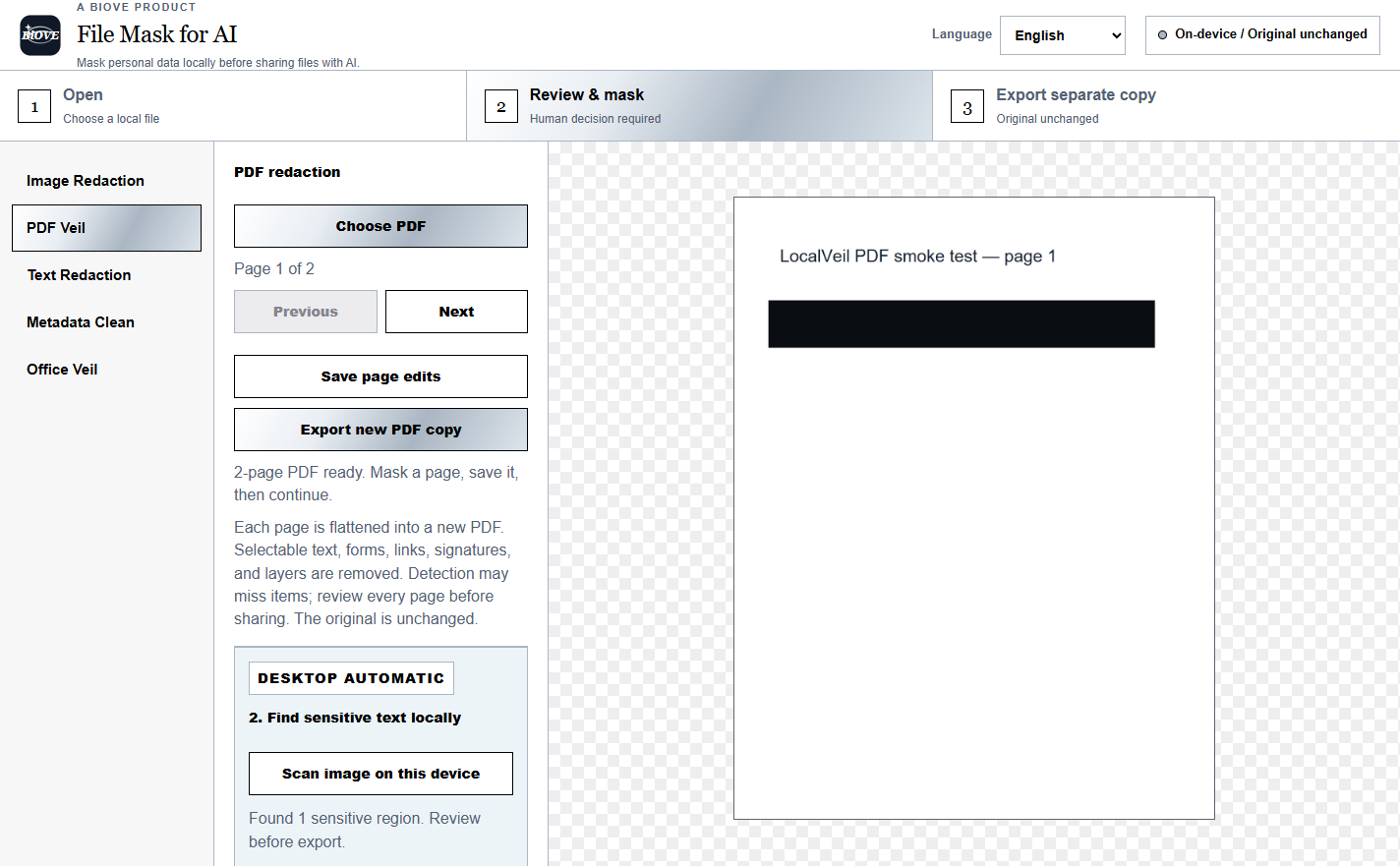Open Metadata Clean tool
Viewport: 1400px width, 866px height.
[x=106, y=322]
